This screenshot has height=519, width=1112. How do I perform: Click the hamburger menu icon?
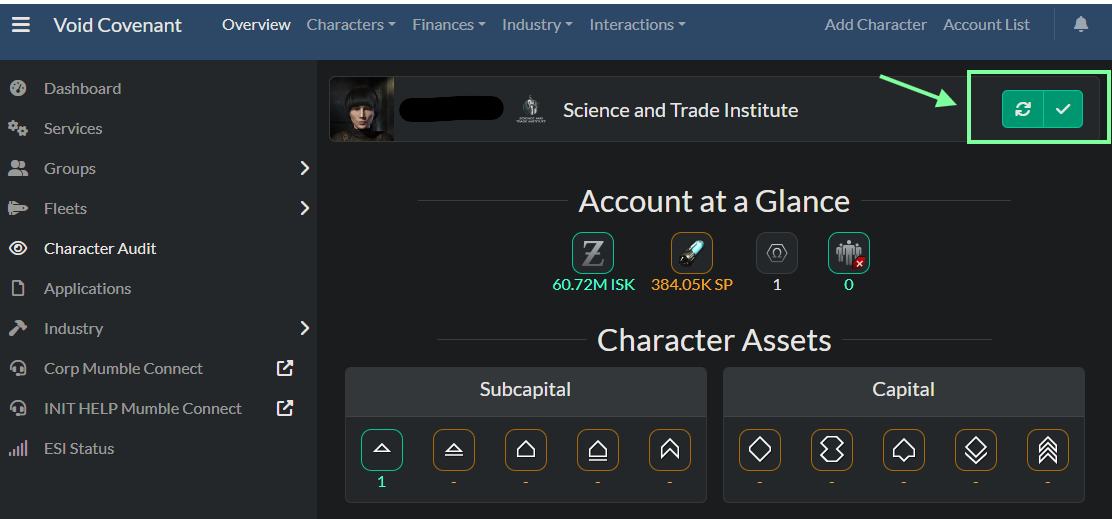[21, 25]
